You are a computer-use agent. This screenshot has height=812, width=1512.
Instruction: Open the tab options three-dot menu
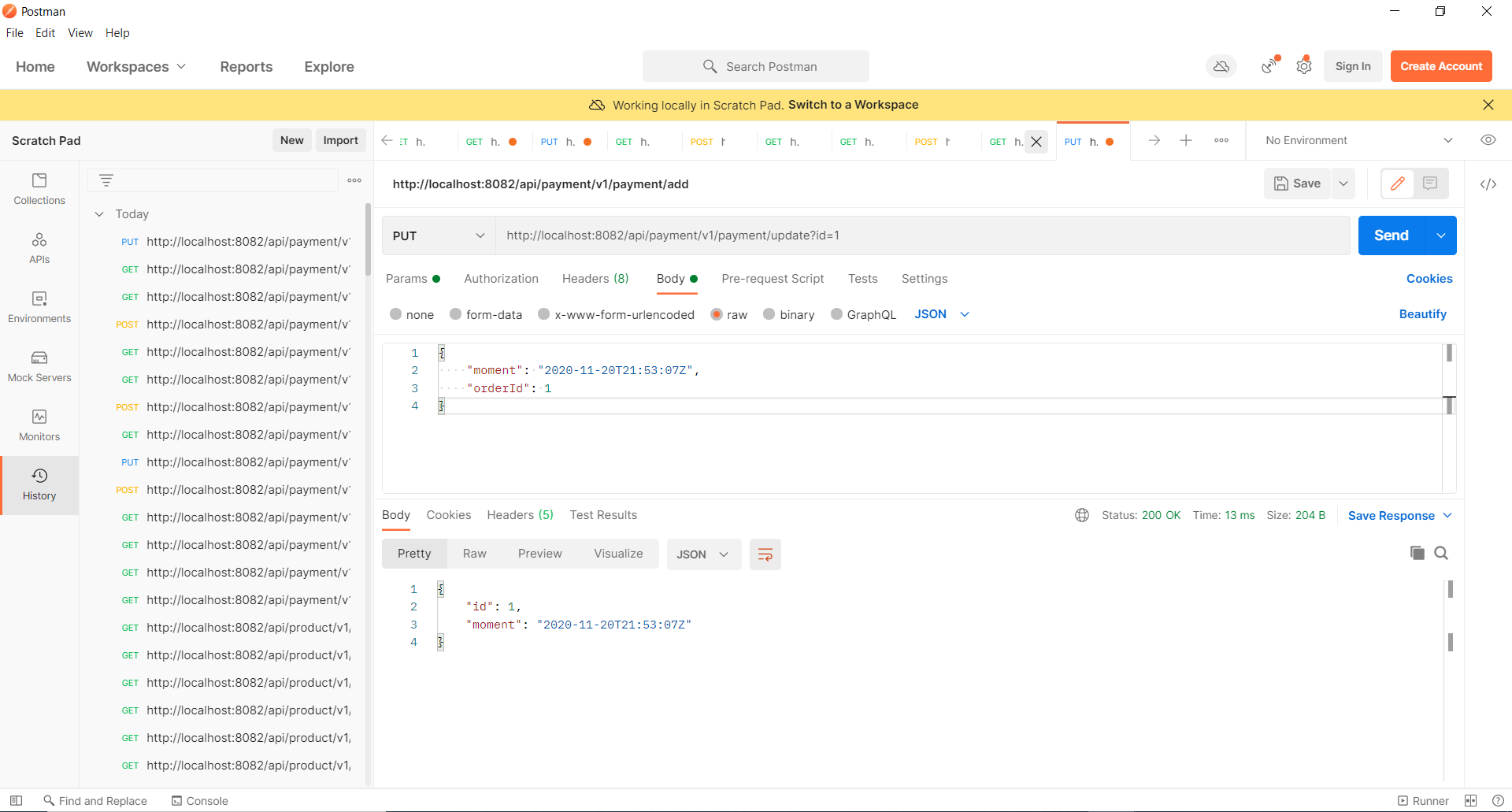(1221, 140)
